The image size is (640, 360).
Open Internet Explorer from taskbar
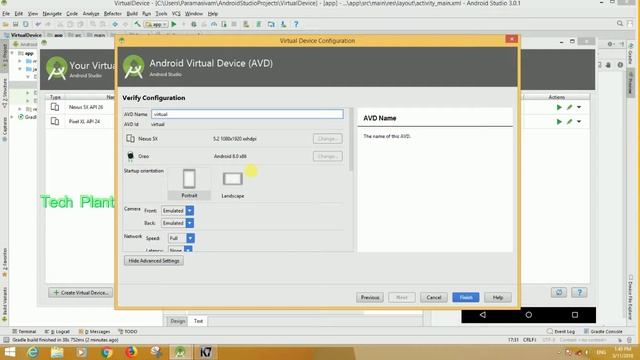click(33, 352)
